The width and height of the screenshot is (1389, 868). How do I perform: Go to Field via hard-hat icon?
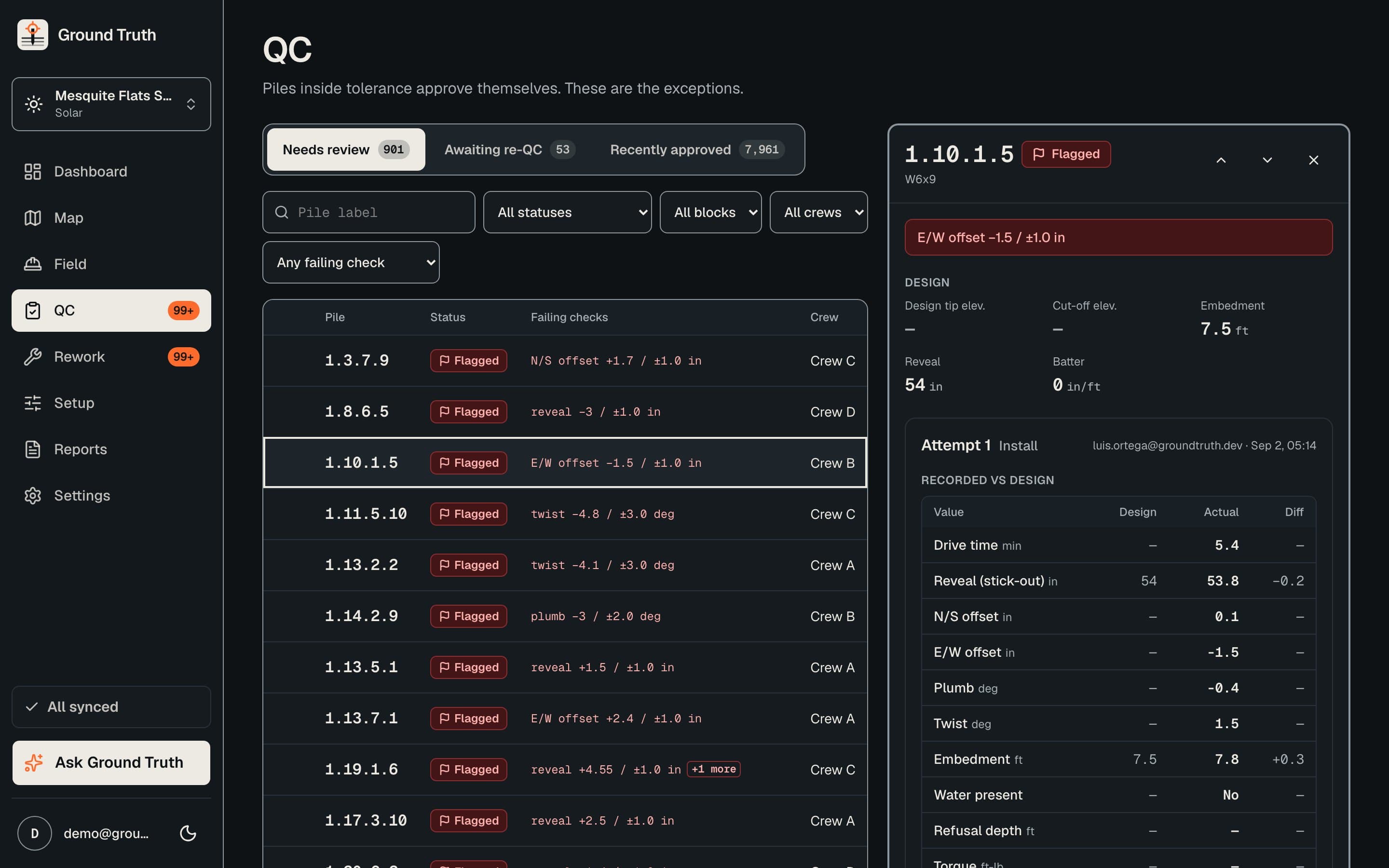coord(33,264)
